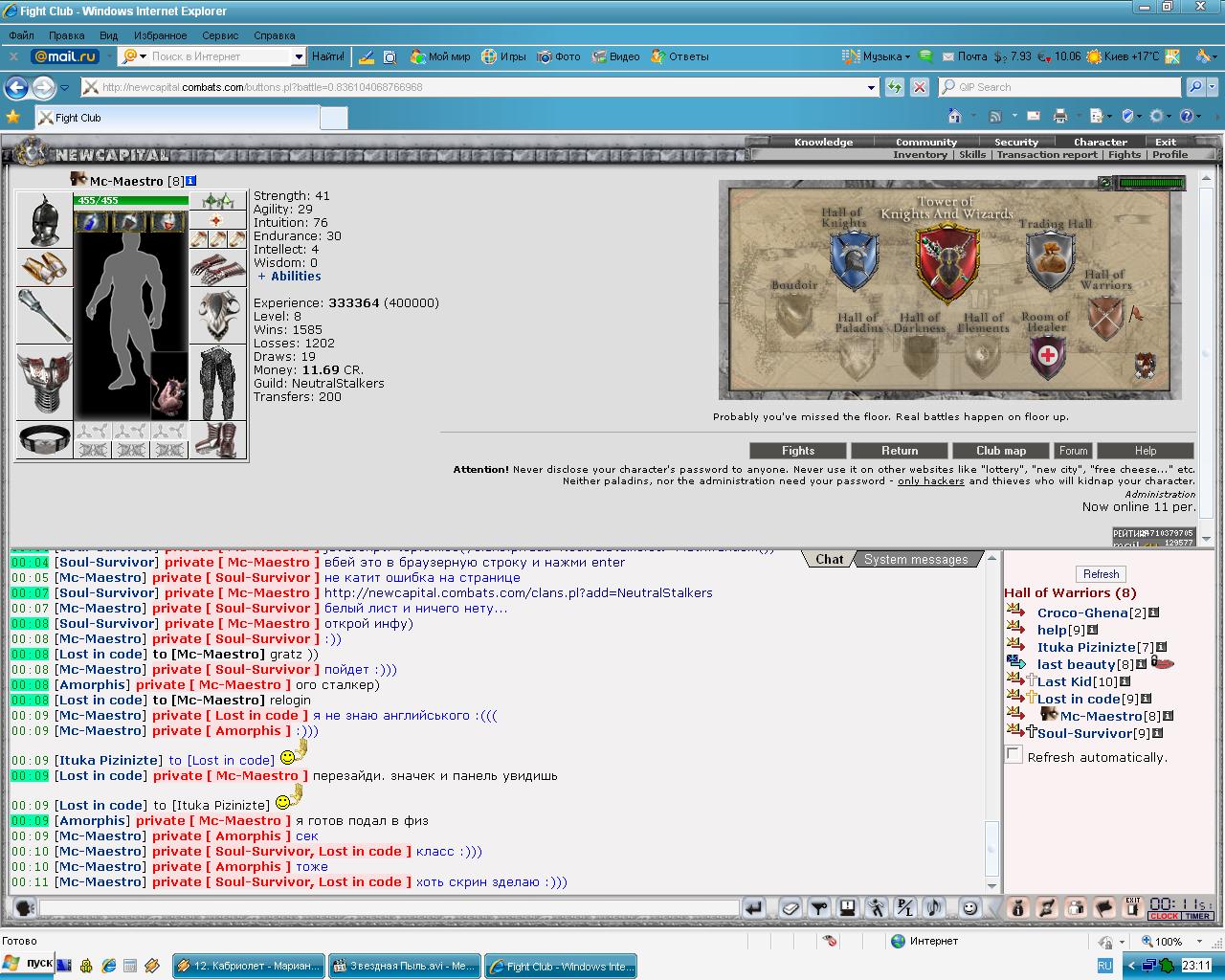
Task: Open the recent pages dropdown near Back button
Action: click(x=64, y=87)
